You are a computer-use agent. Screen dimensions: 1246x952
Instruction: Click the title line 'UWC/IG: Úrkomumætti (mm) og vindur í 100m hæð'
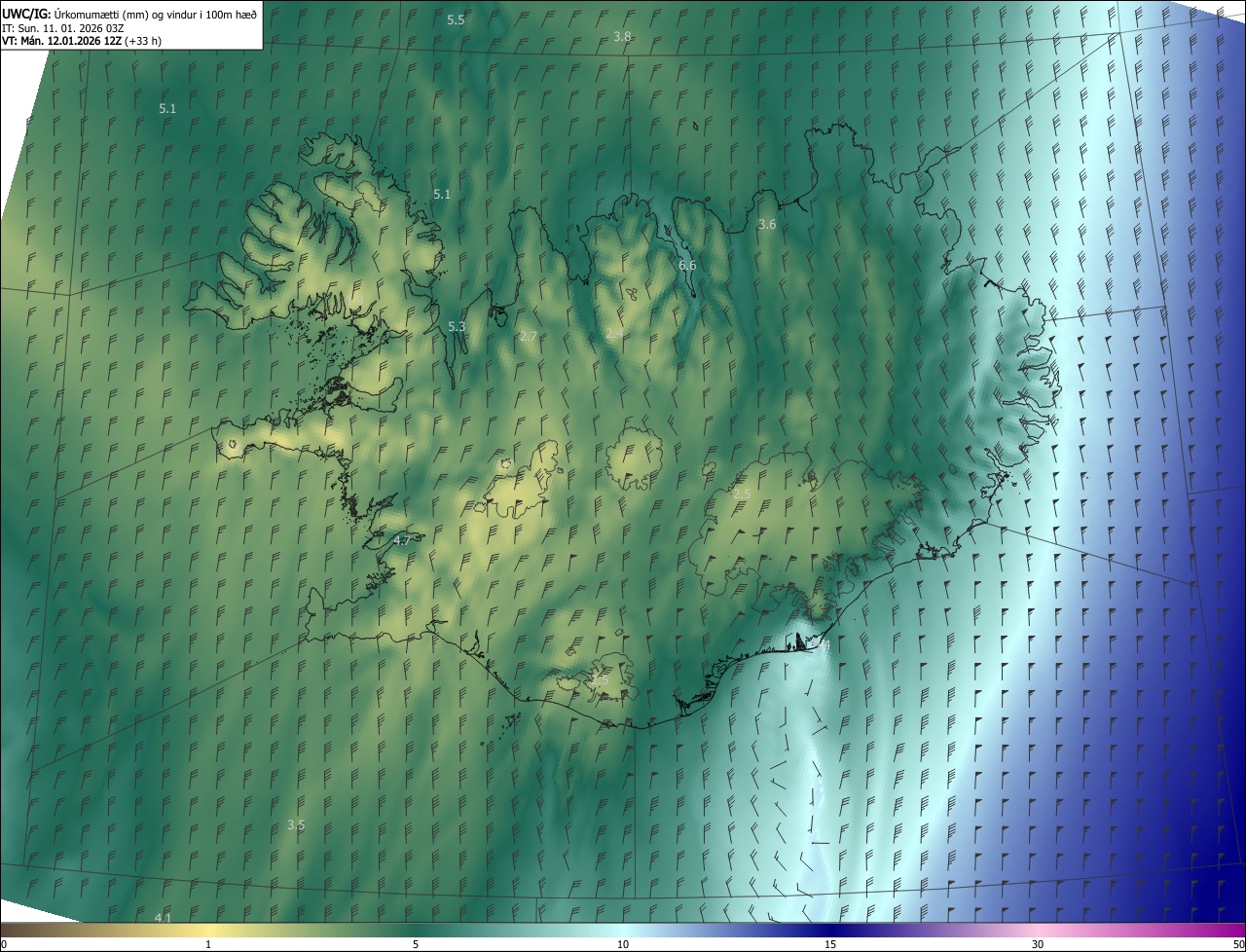pos(129,13)
